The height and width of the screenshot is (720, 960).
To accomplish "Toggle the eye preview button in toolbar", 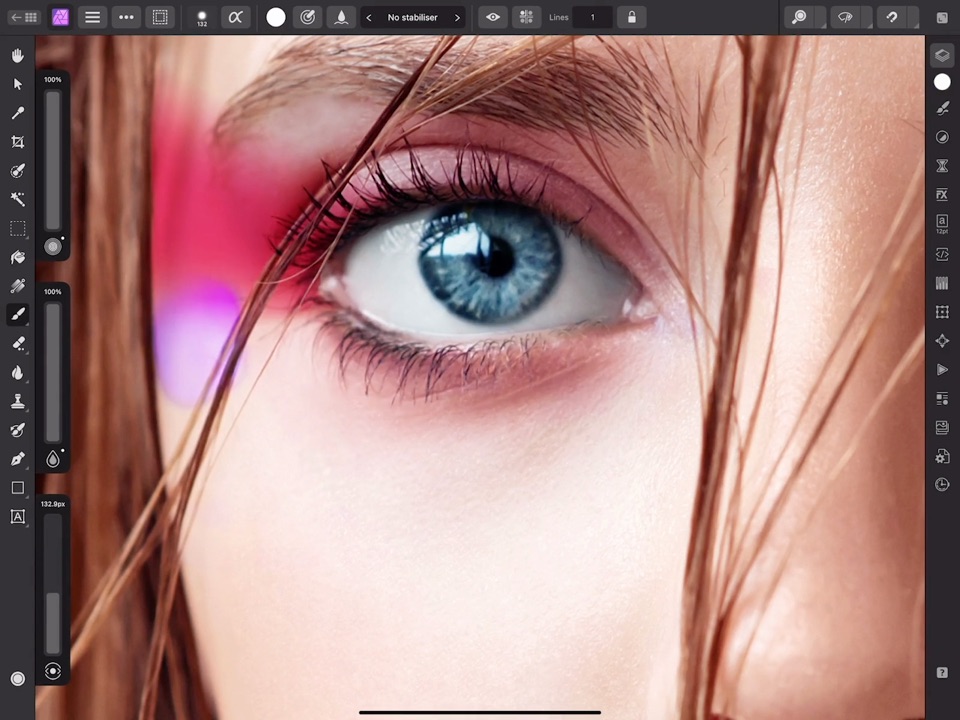I will click(x=492, y=17).
